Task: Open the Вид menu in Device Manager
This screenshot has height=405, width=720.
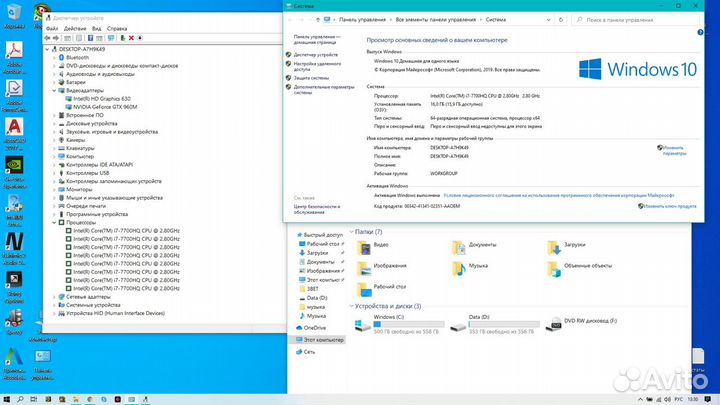Action: tap(96, 28)
